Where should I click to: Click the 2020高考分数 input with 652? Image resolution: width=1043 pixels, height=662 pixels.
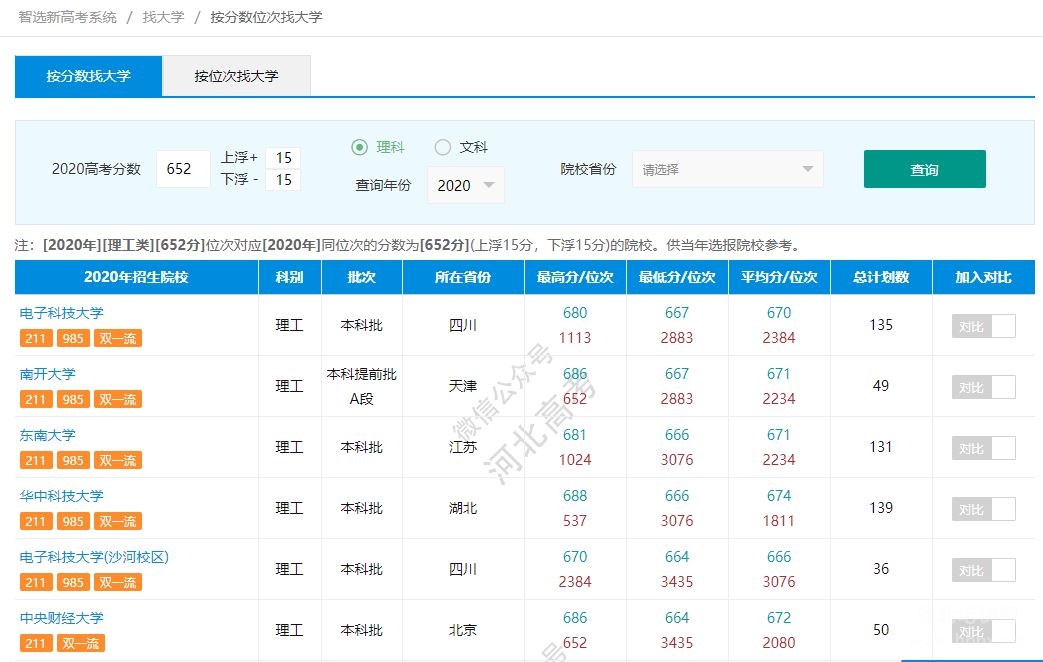[x=183, y=169]
